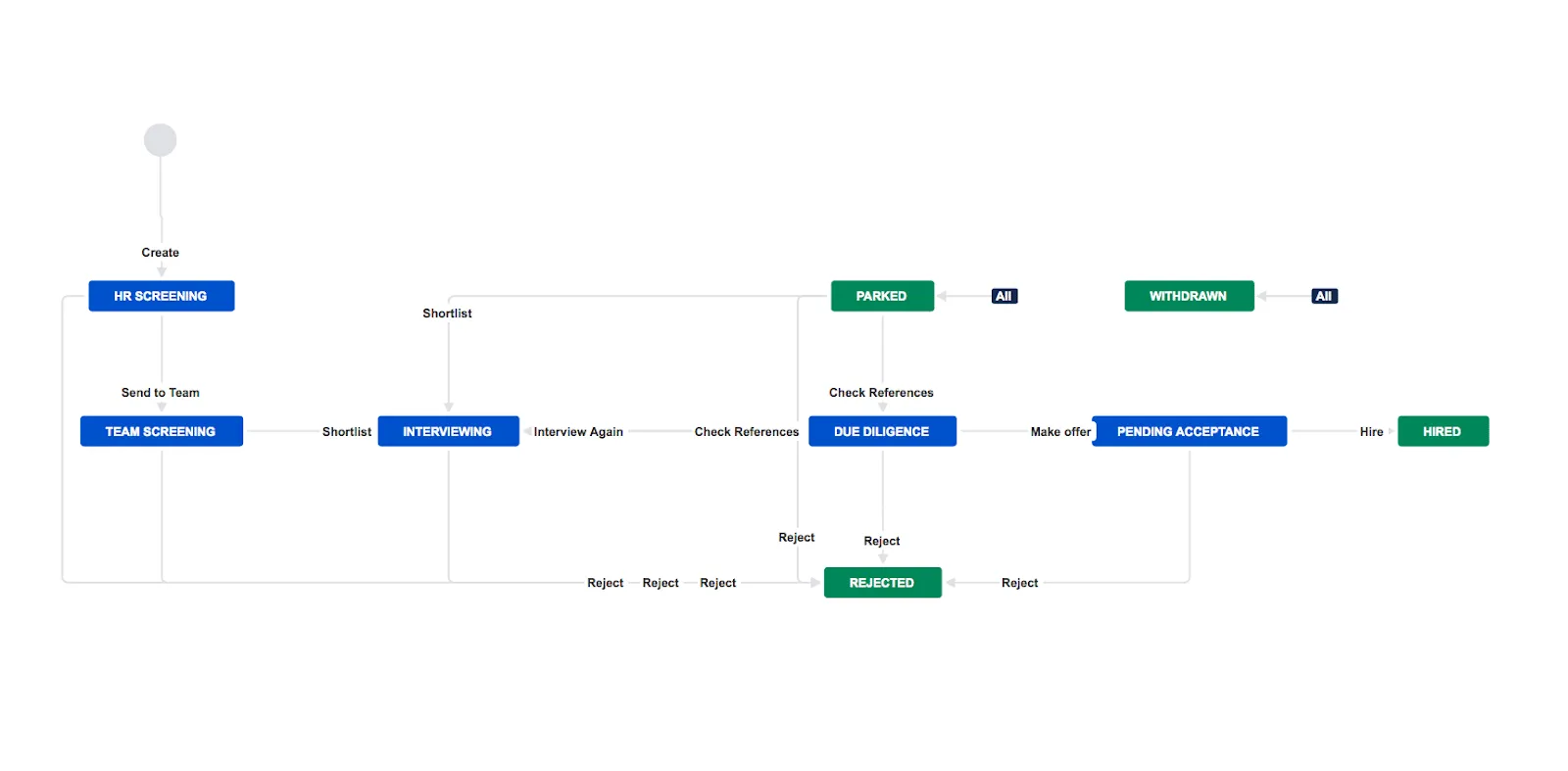Click the PENDING ACCEPTANCE status box
The width and height of the screenshot is (1568, 771).
tap(1188, 431)
